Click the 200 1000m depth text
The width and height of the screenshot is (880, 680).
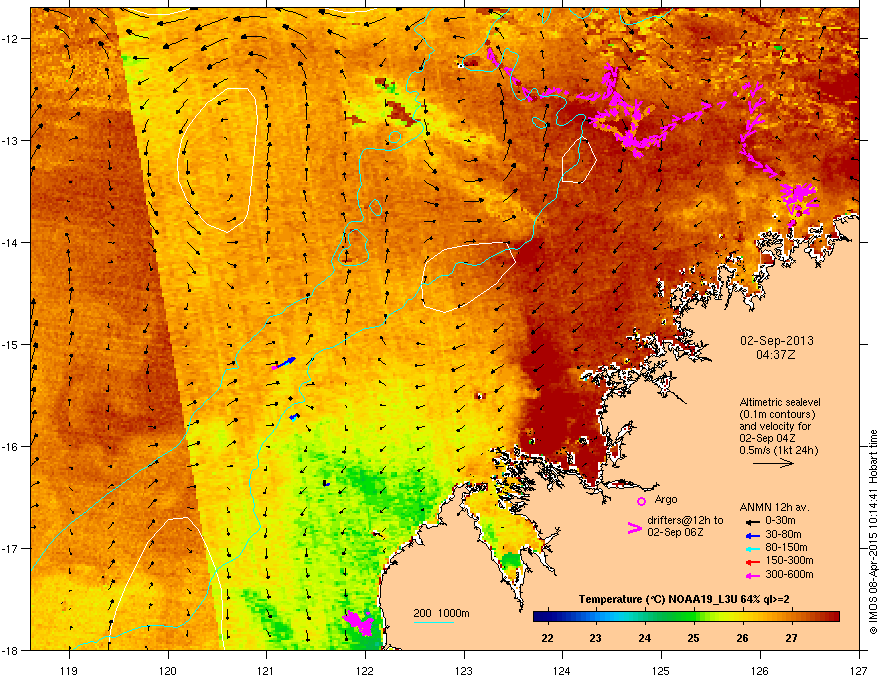tap(441, 613)
